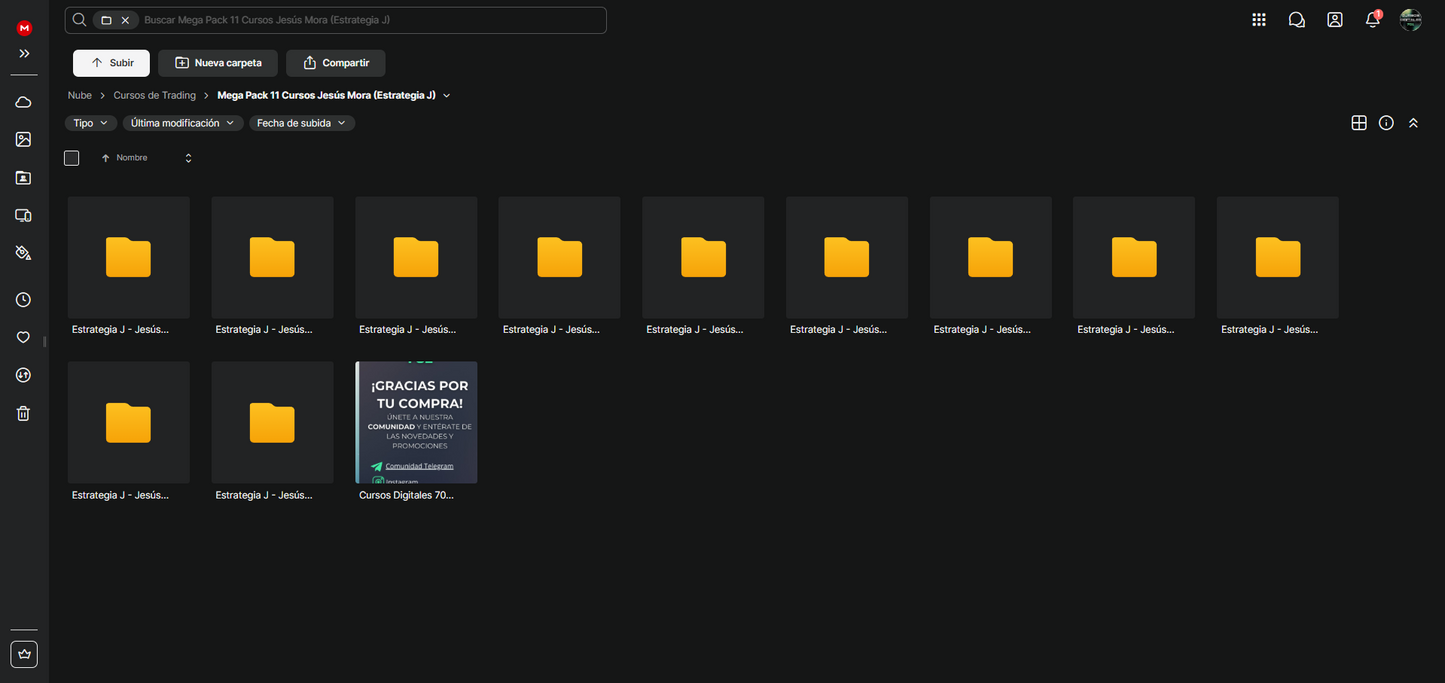The image size is (1445, 683).
Task: Open Recents clock icon in sidebar
Action: 23,300
